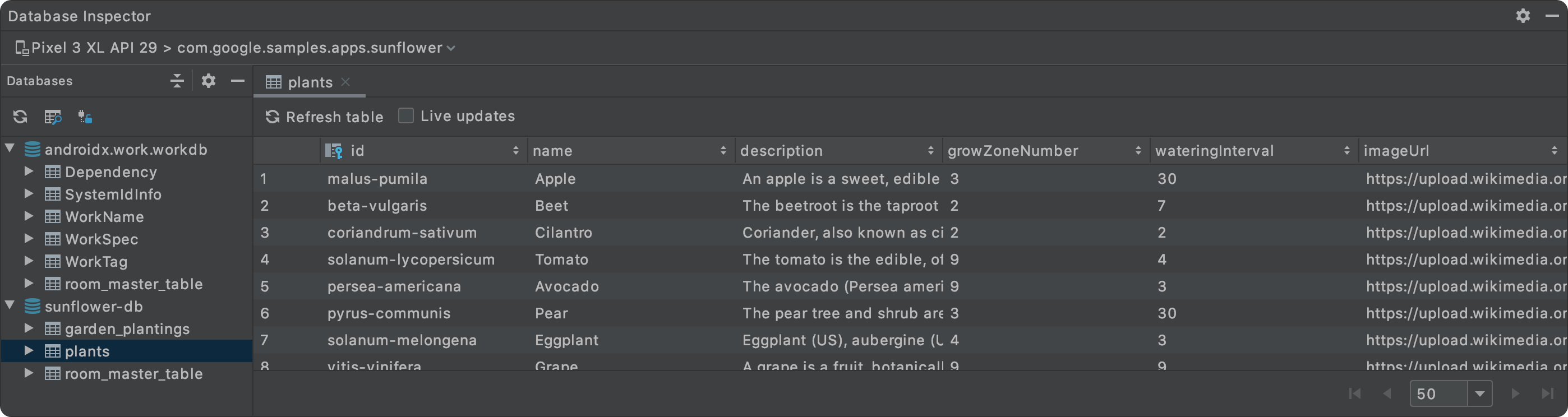Viewport: 1568px width, 417px height.
Task: Enable the Live updates checkbox
Action: [x=405, y=115]
